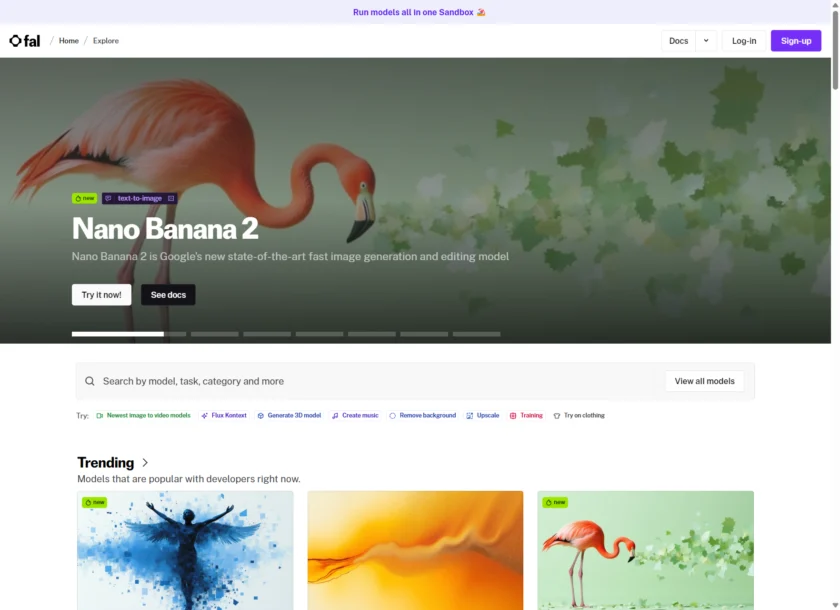Go to the Explore breadcrumb

106,41
